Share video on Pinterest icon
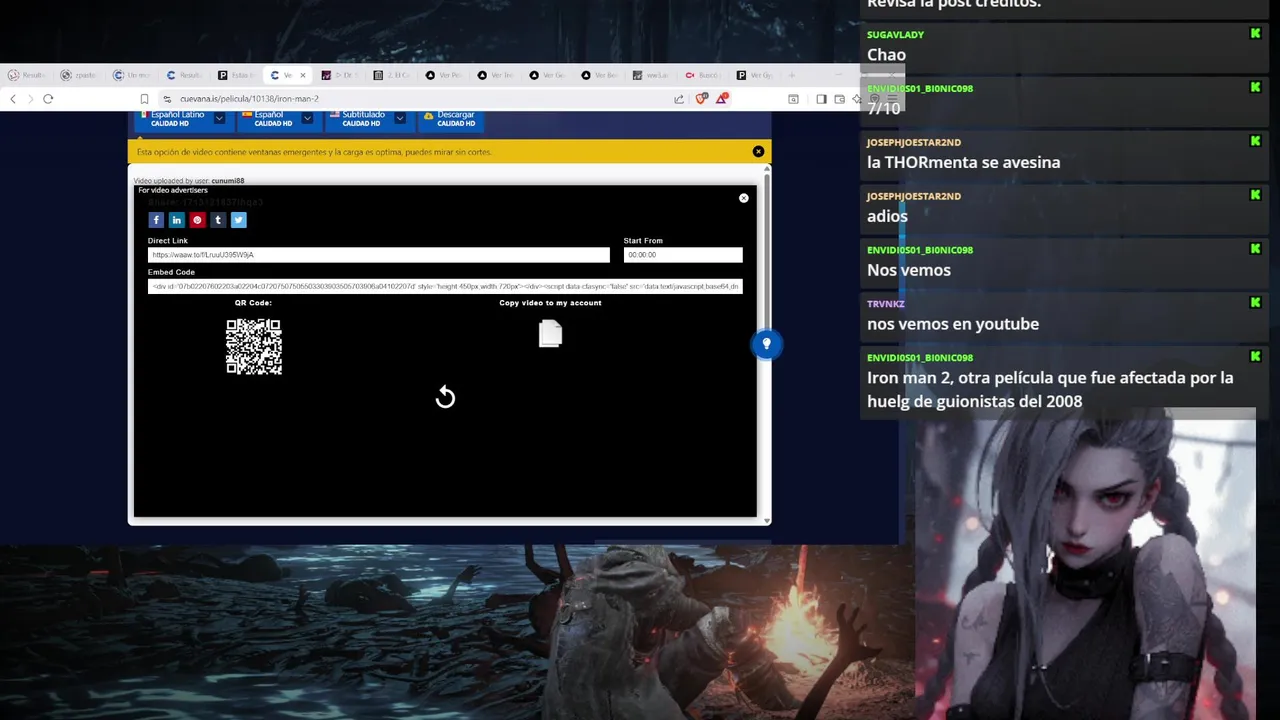Image resolution: width=1280 pixels, height=720 pixels. coord(197,220)
